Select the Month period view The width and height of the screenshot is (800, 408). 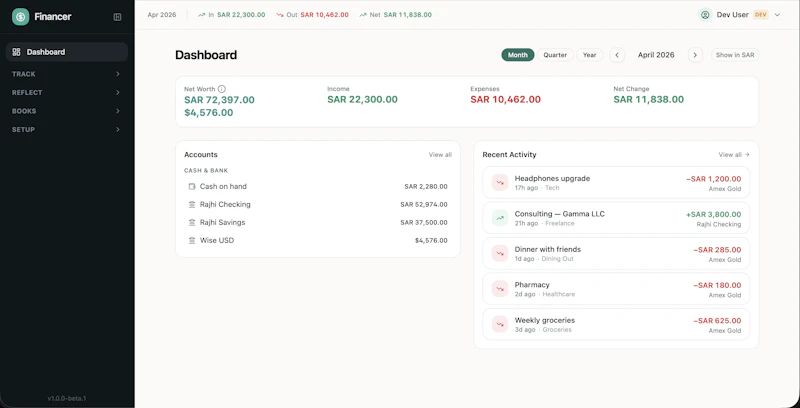[518, 55]
